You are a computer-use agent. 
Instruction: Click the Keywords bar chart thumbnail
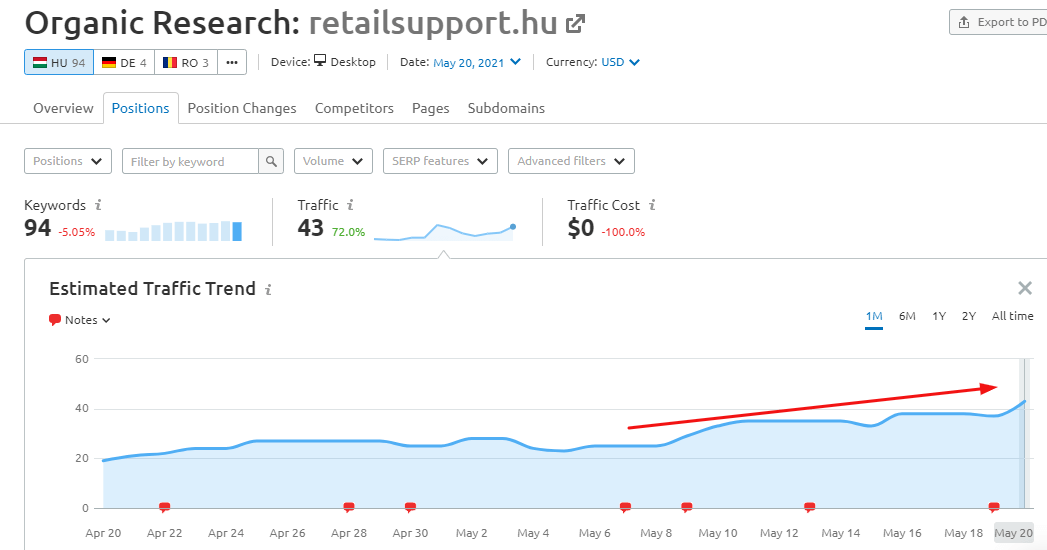(x=174, y=231)
